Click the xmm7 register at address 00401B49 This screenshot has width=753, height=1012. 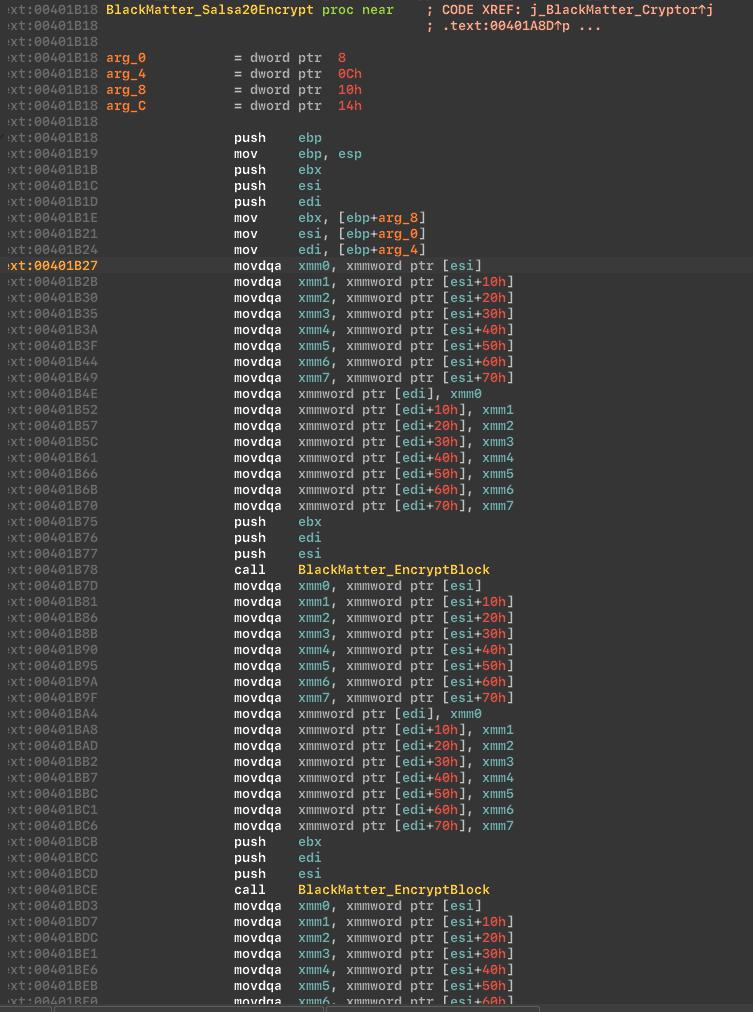(314, 378)
